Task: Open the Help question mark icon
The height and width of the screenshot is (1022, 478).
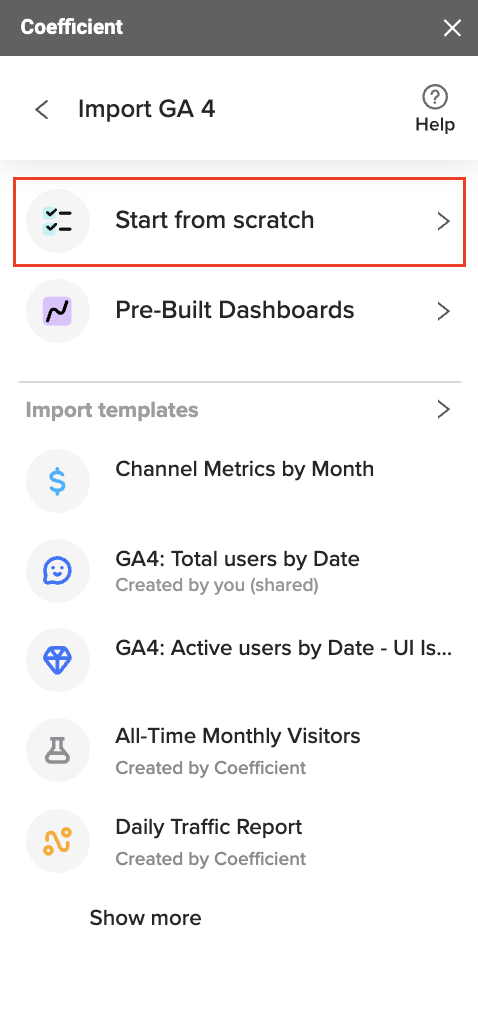Action: pyautogui.click(x=435, y=97)
